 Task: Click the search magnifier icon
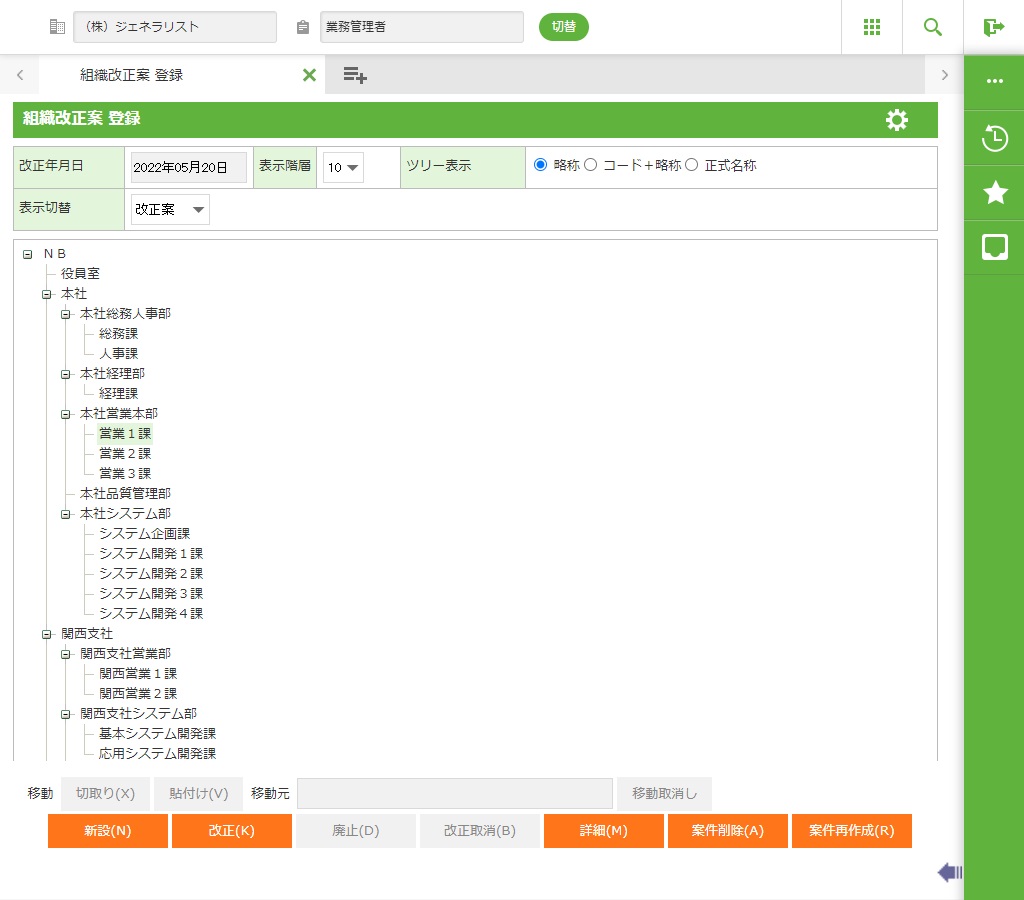(932, 27)
